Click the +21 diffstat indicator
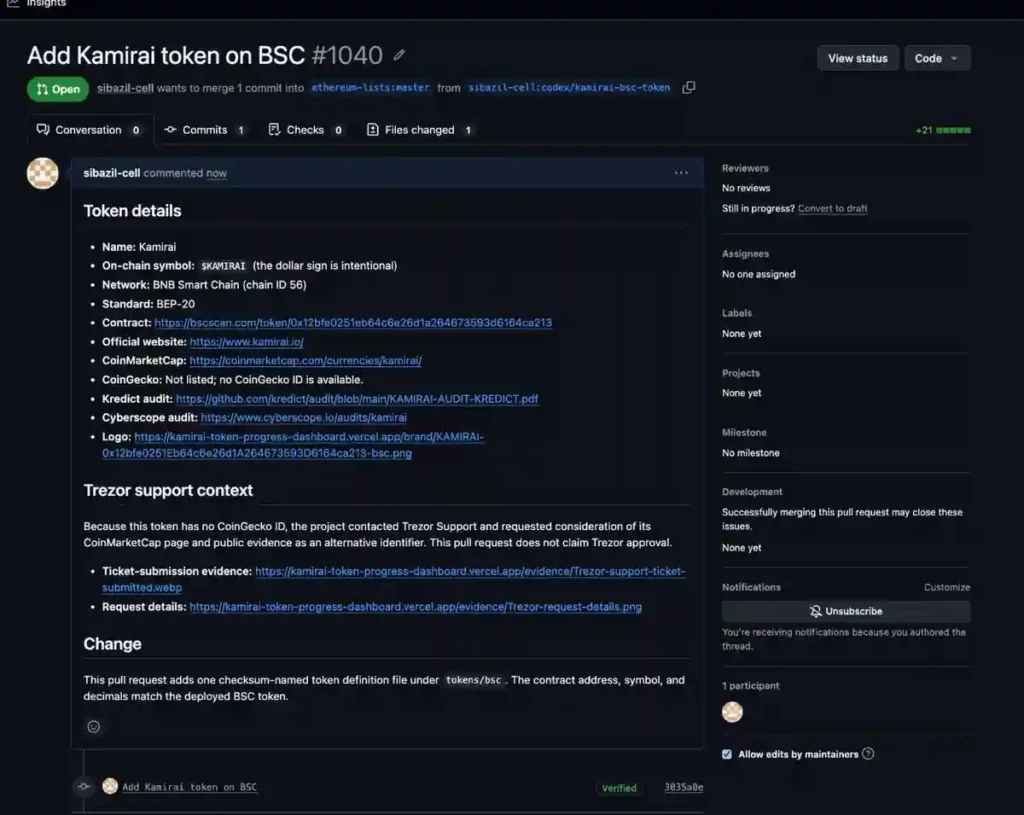The image size is (1024, 815). pyautogui.click(x=942, y=131)
